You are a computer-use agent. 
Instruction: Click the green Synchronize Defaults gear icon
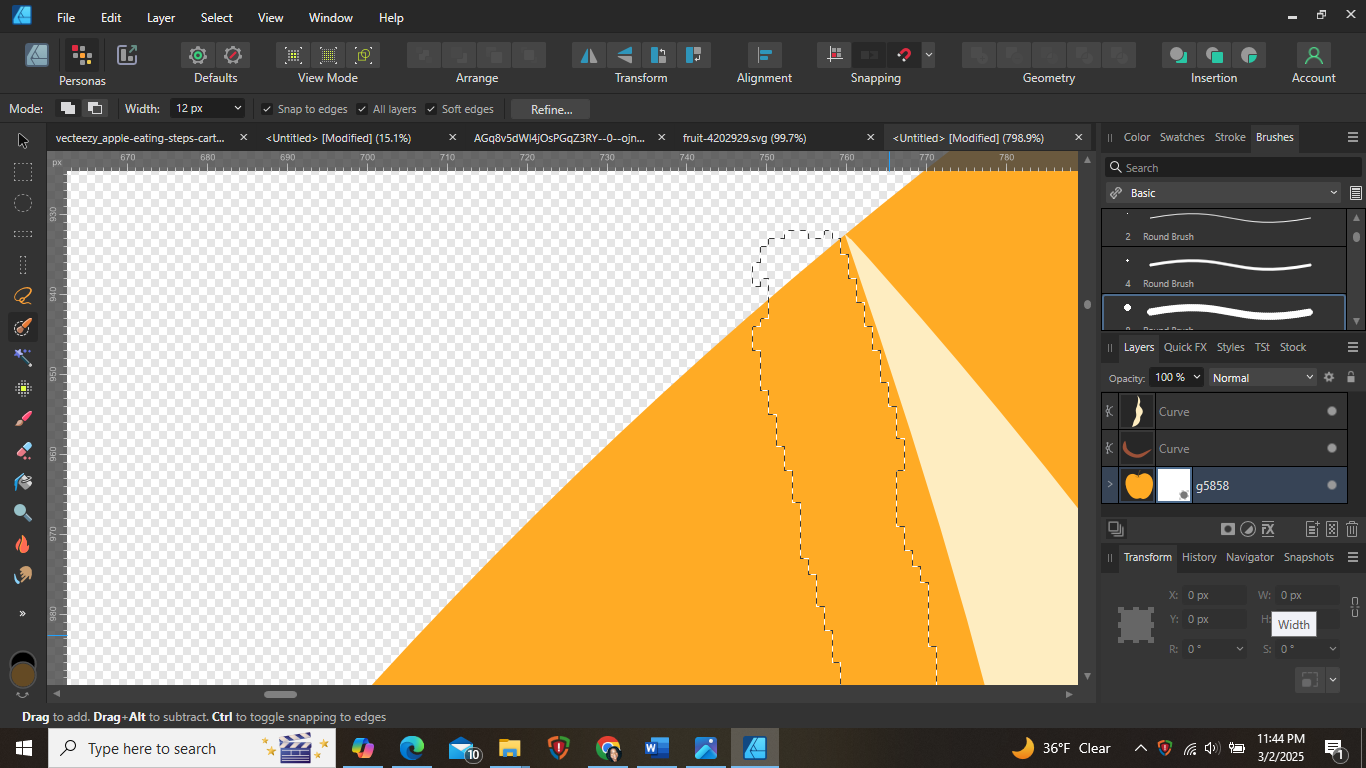click(198, 55)
